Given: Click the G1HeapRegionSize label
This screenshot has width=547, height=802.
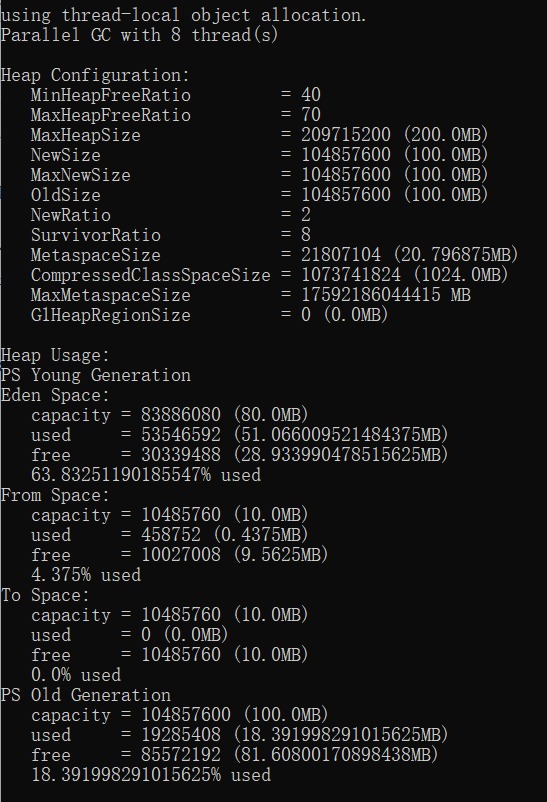Looking at the screenshot, I should (x=111, y=315).
